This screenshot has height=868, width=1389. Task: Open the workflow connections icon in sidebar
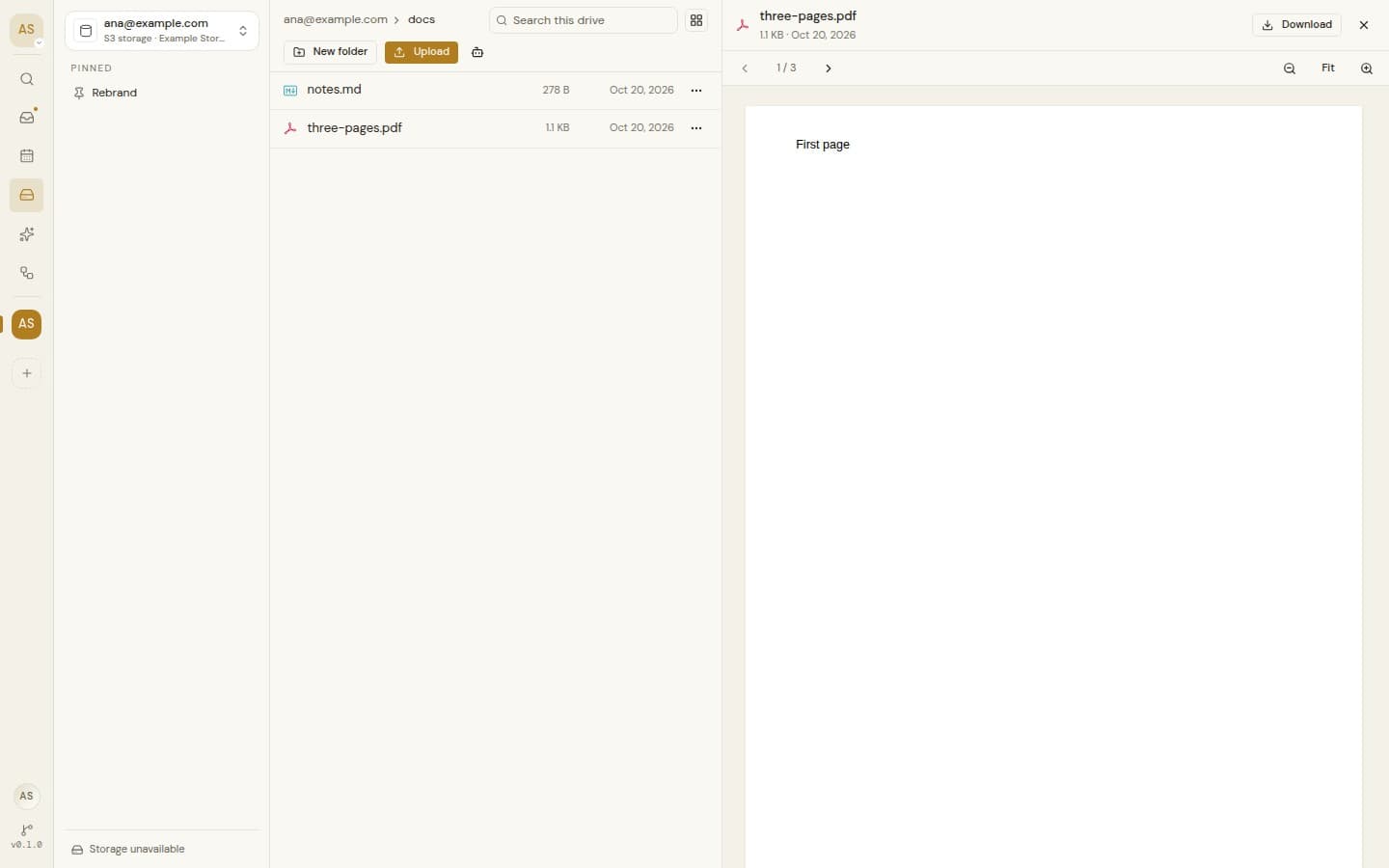pyautogui.click(x=27, y=273)
